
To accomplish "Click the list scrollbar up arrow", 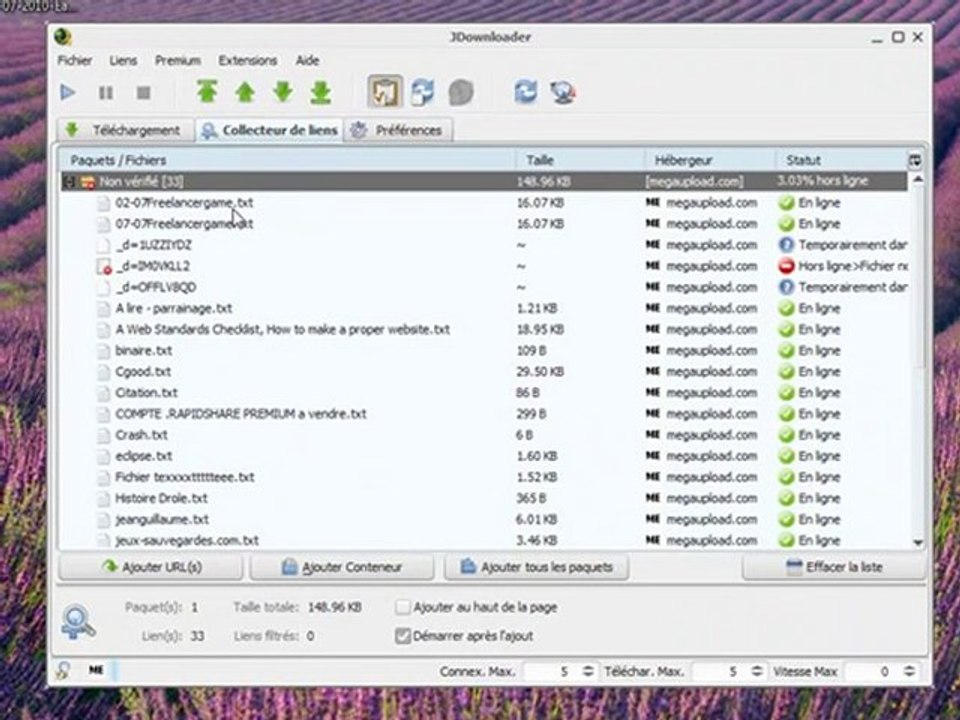I will coord(918,179).
